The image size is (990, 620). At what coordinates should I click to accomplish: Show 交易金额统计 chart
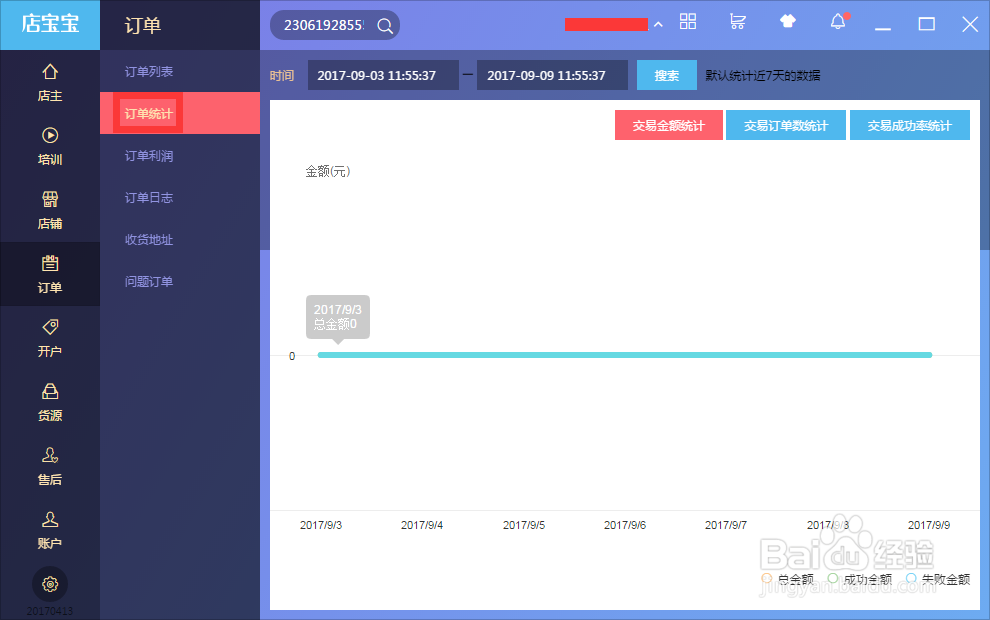(x=669, y=125)
